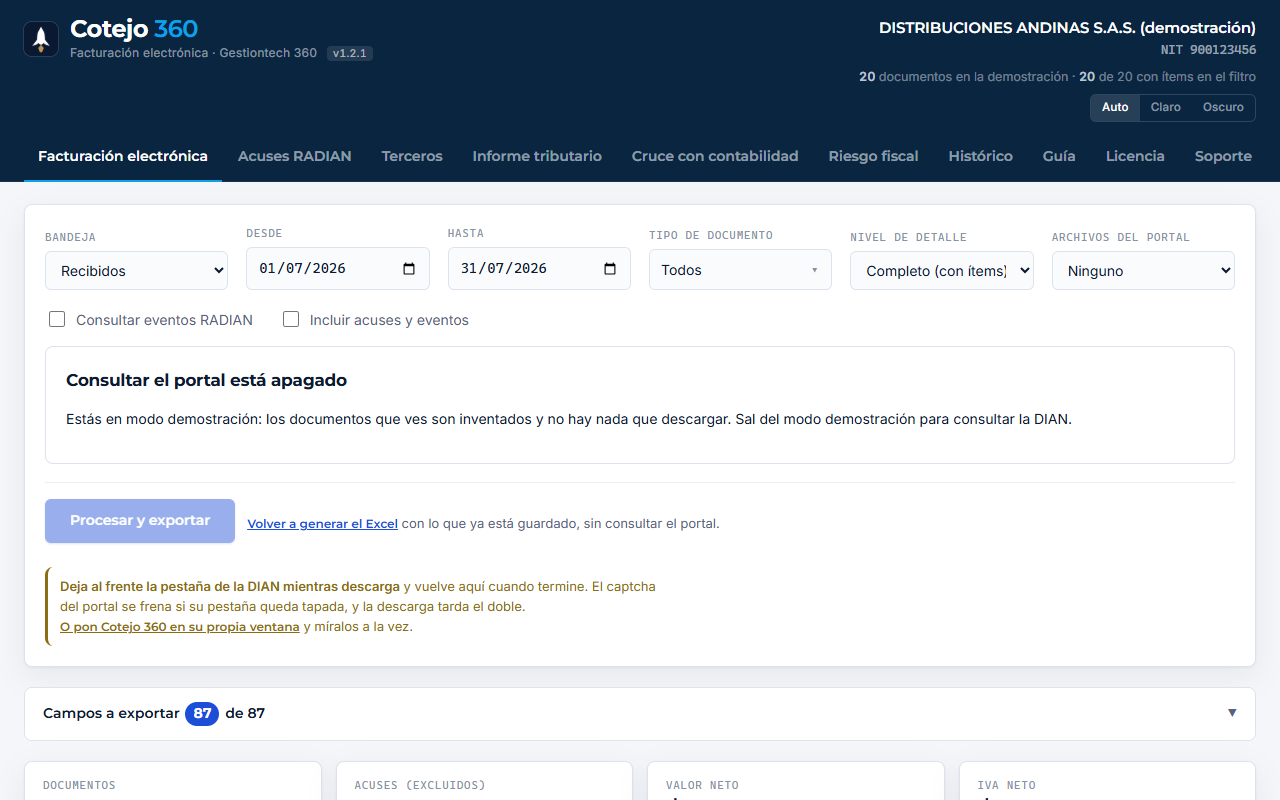Check Incluir acuses y eventos
Image resolution: width=1280 pixels, height=800 pixels.
coord(291,319)
